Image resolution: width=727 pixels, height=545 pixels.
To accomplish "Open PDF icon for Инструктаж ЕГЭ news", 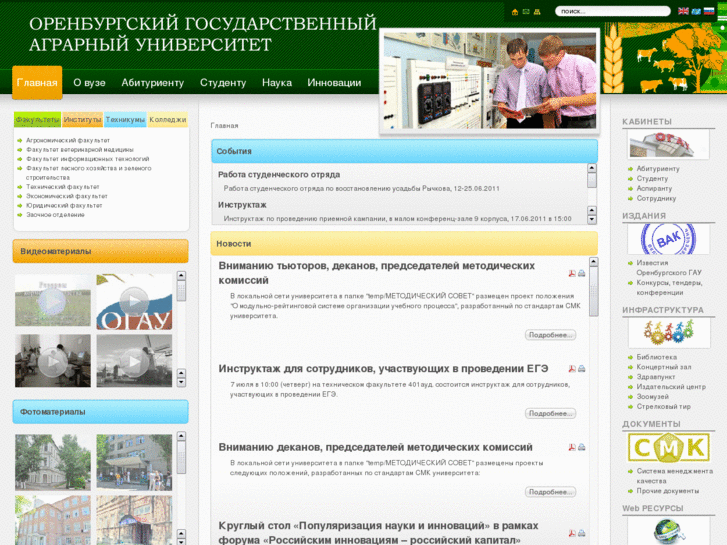I will click(x=572, y=369).
